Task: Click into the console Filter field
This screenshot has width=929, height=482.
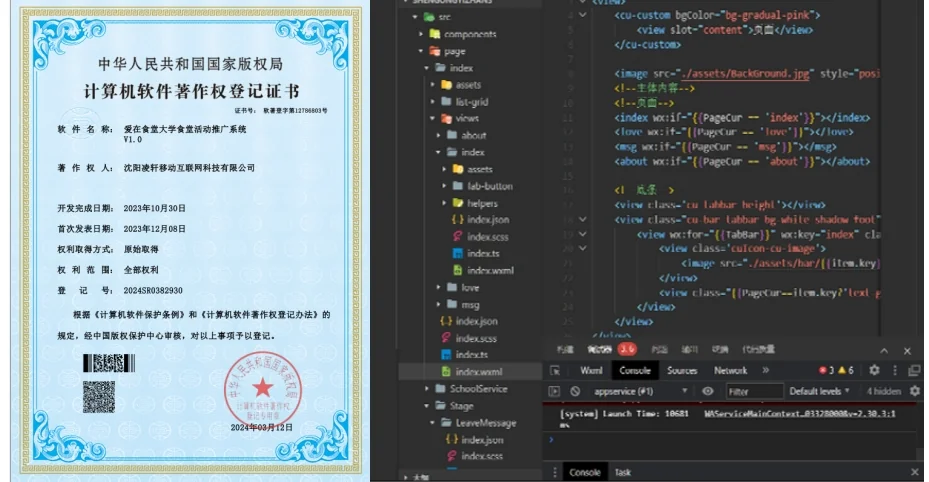Action: [x=754, y=391]
